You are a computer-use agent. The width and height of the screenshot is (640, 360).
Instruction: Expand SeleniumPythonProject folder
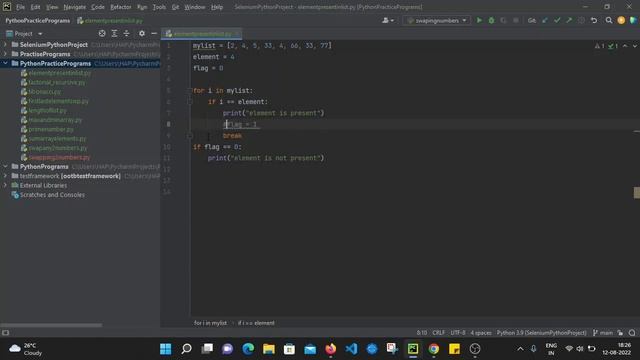5,44
